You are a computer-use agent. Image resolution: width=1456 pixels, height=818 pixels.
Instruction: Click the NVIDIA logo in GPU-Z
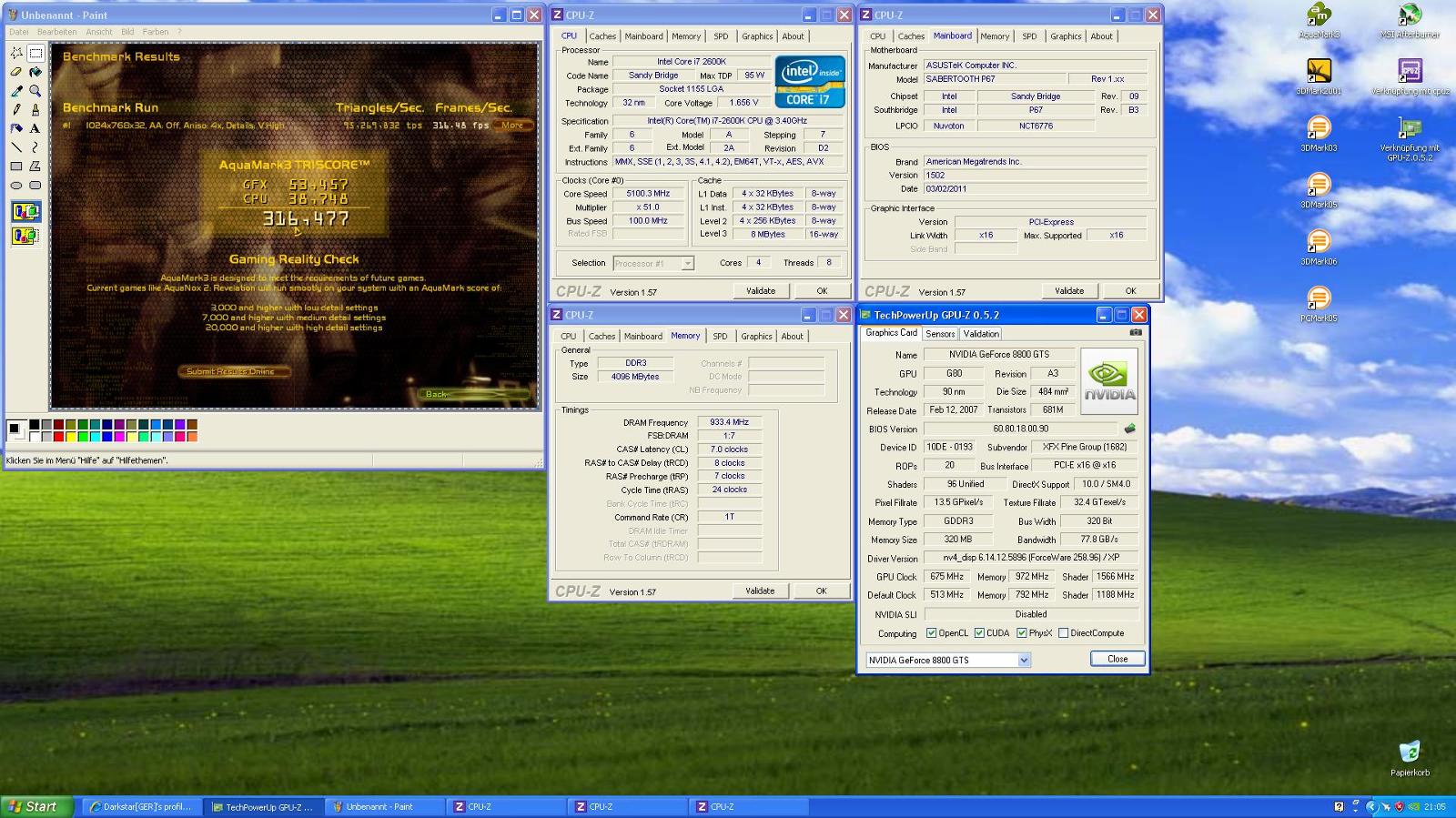(x=1109, y=381)
